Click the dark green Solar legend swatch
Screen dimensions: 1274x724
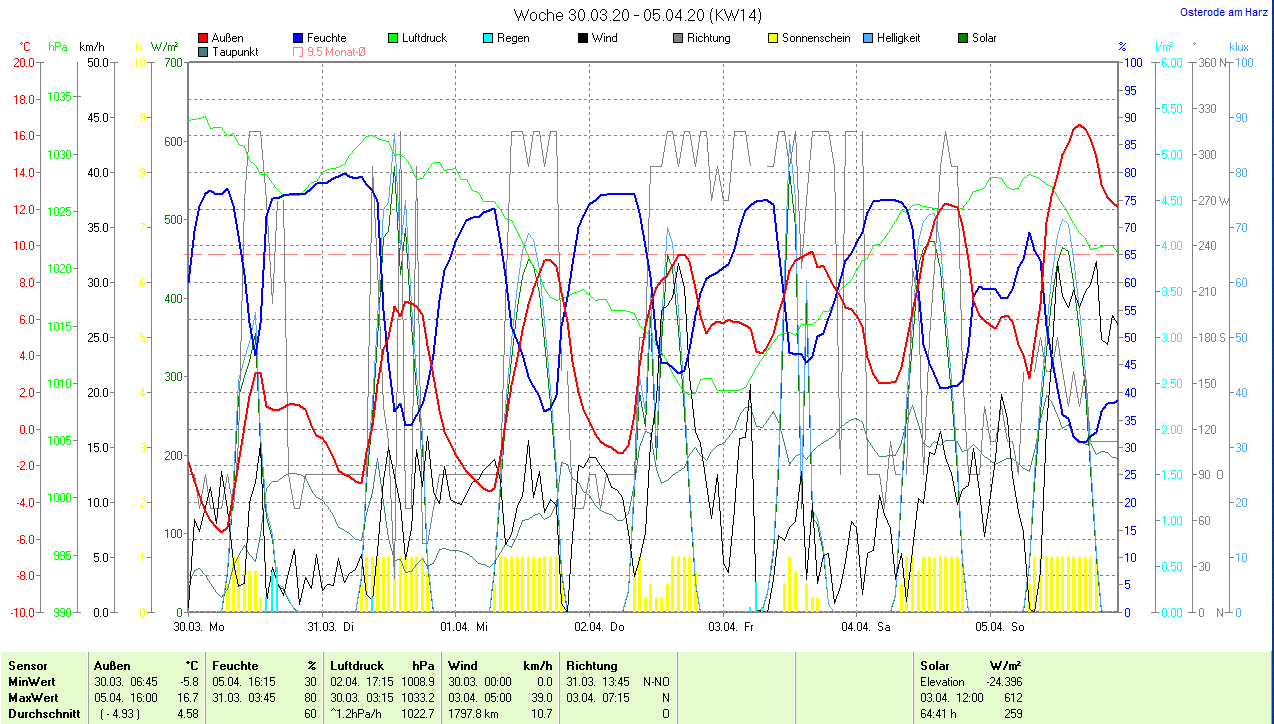click(963, 38)
